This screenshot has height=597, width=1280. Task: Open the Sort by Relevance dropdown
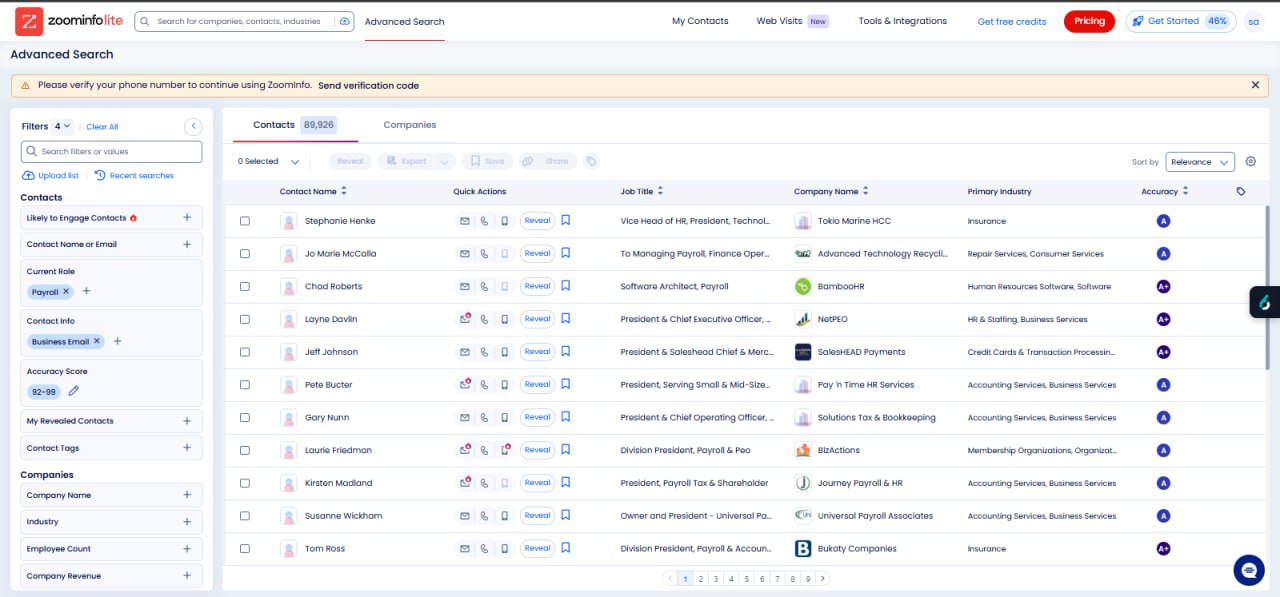(1200, 162)
